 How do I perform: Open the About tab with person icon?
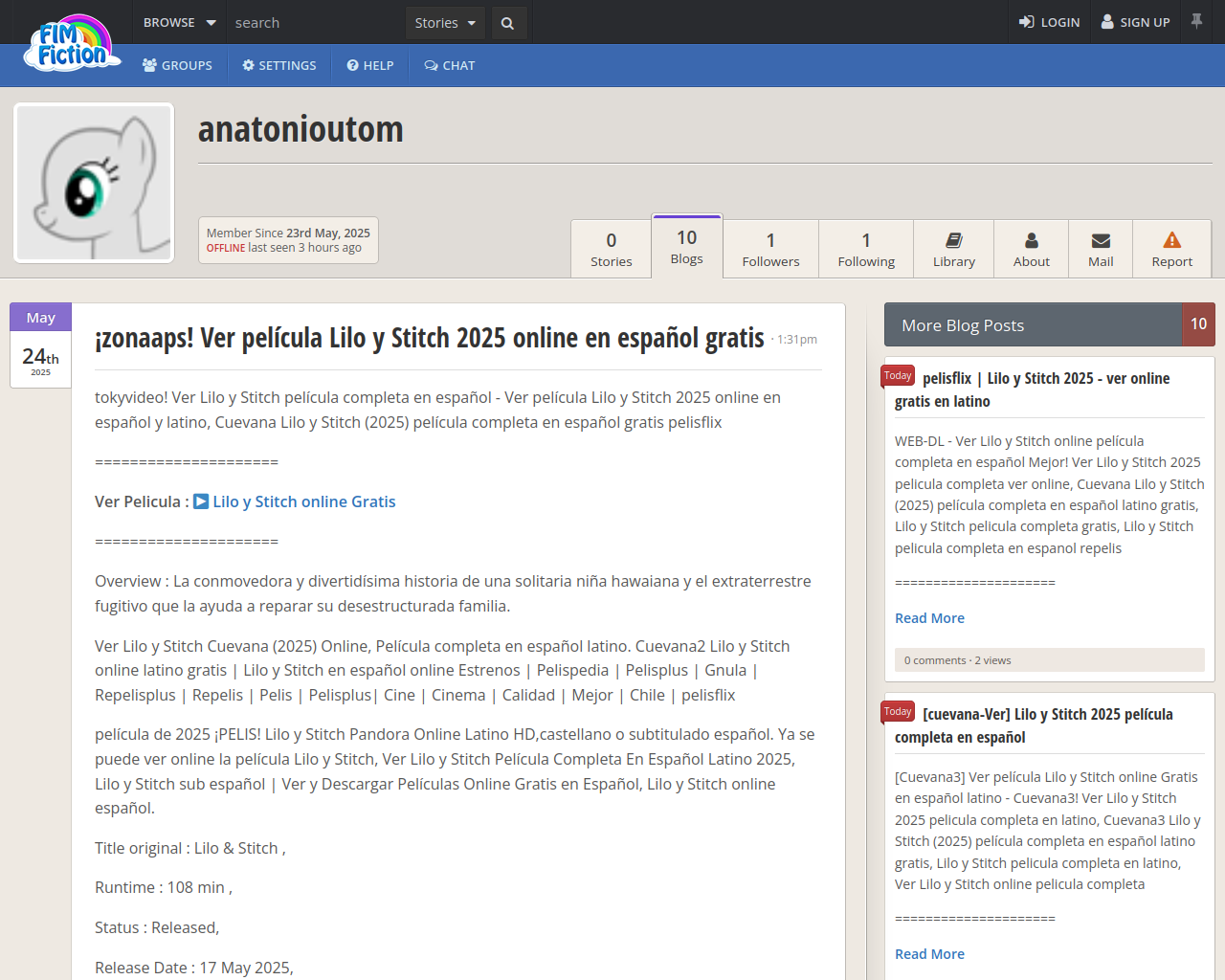tap(1032, 249)
